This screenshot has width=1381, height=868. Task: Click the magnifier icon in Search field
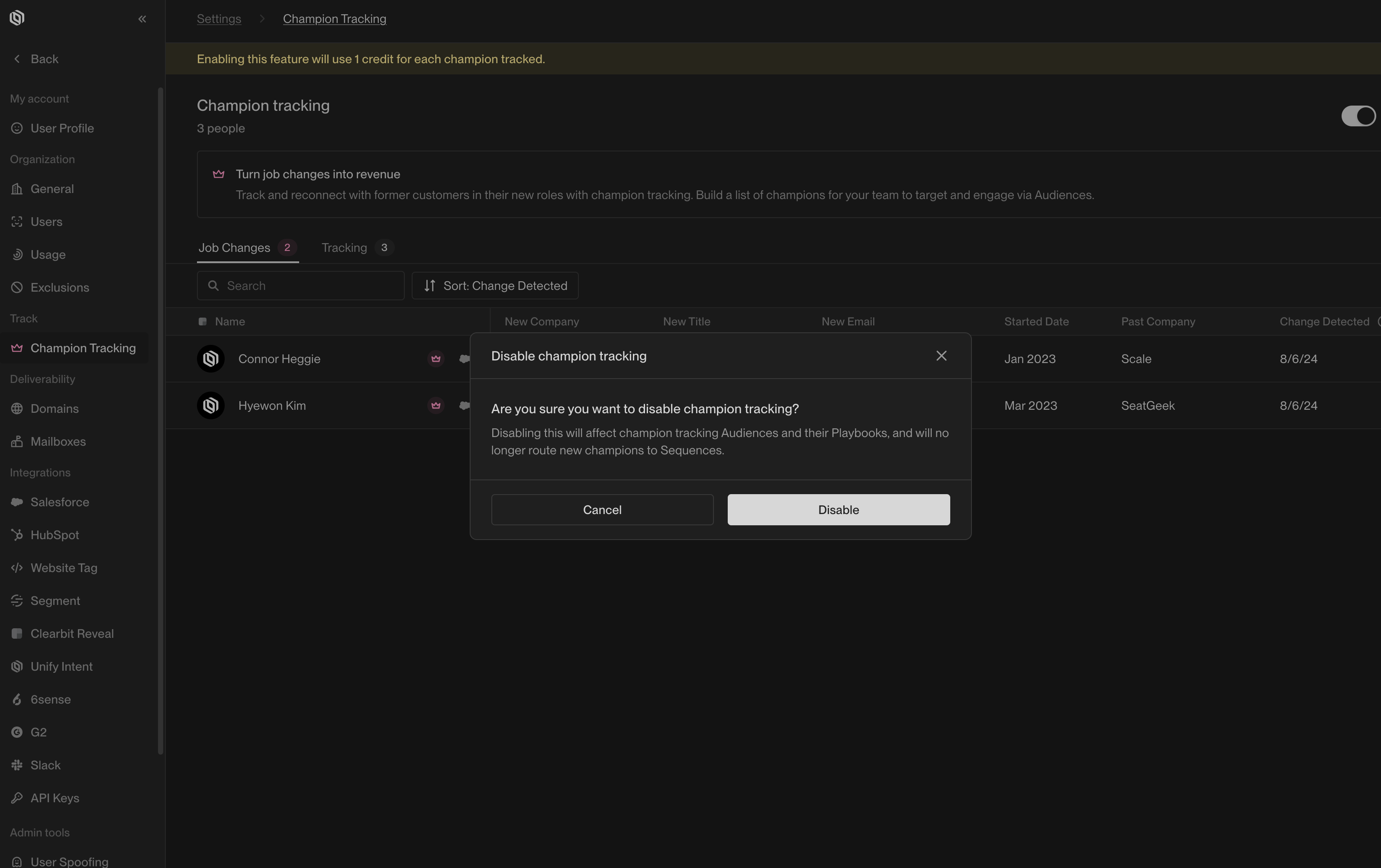pyautogui.click(x=213, y=286)
